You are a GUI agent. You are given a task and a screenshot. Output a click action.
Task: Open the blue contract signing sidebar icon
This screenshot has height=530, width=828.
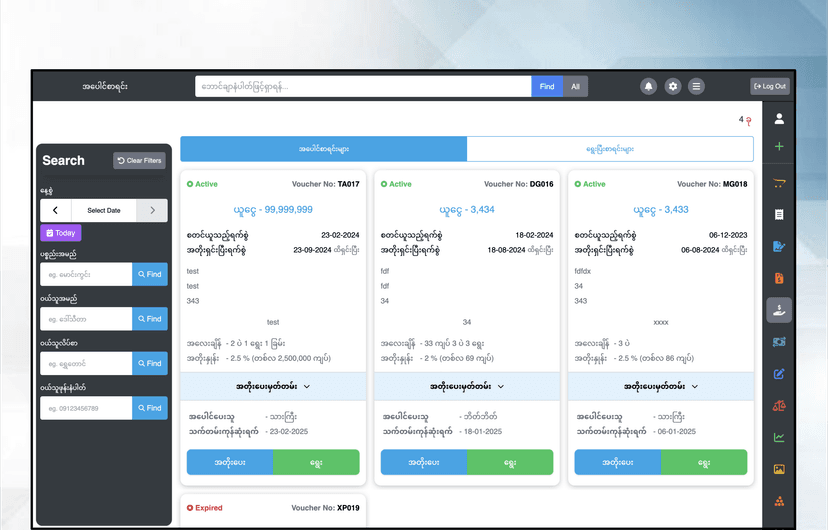click(779, 247)
